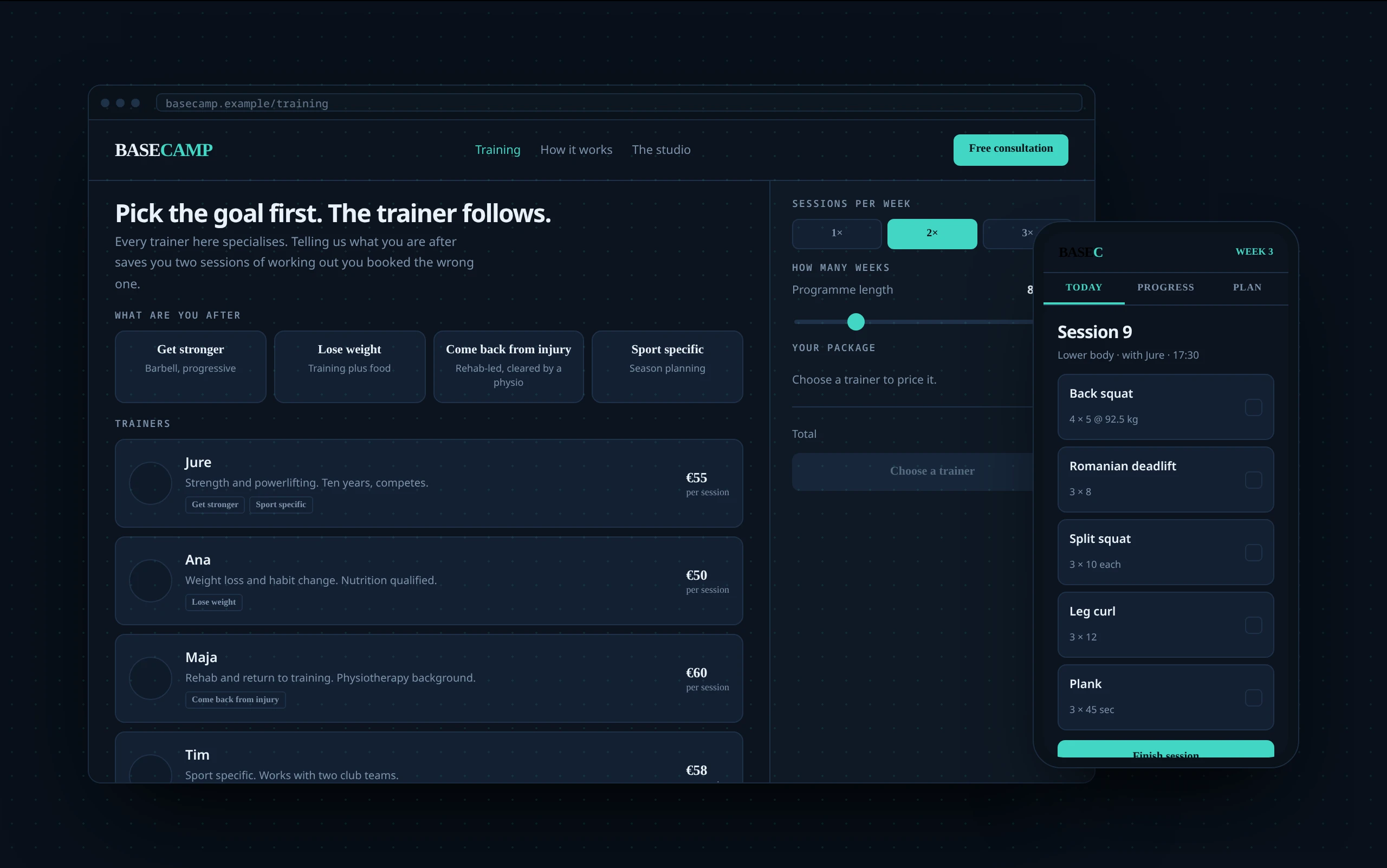This screenshot has height=868, width=1387.
Task: Click the Lose weight tag on Ana
Action: (213, 602)
